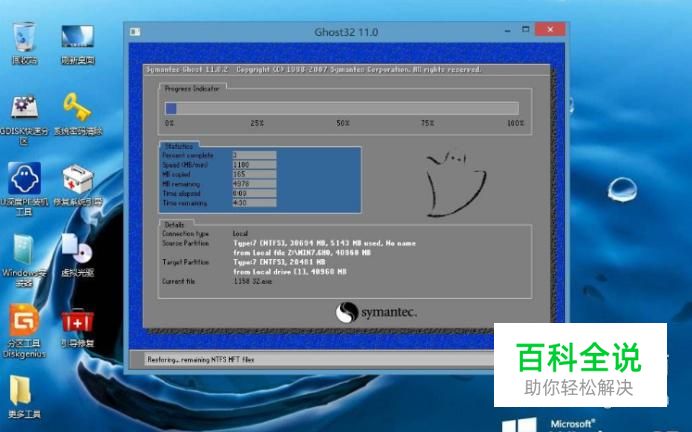The height and width of the screenshot is (432, 692).
Task: Minimize the Ghost32 11.0 window
Action: pos(508,31)
